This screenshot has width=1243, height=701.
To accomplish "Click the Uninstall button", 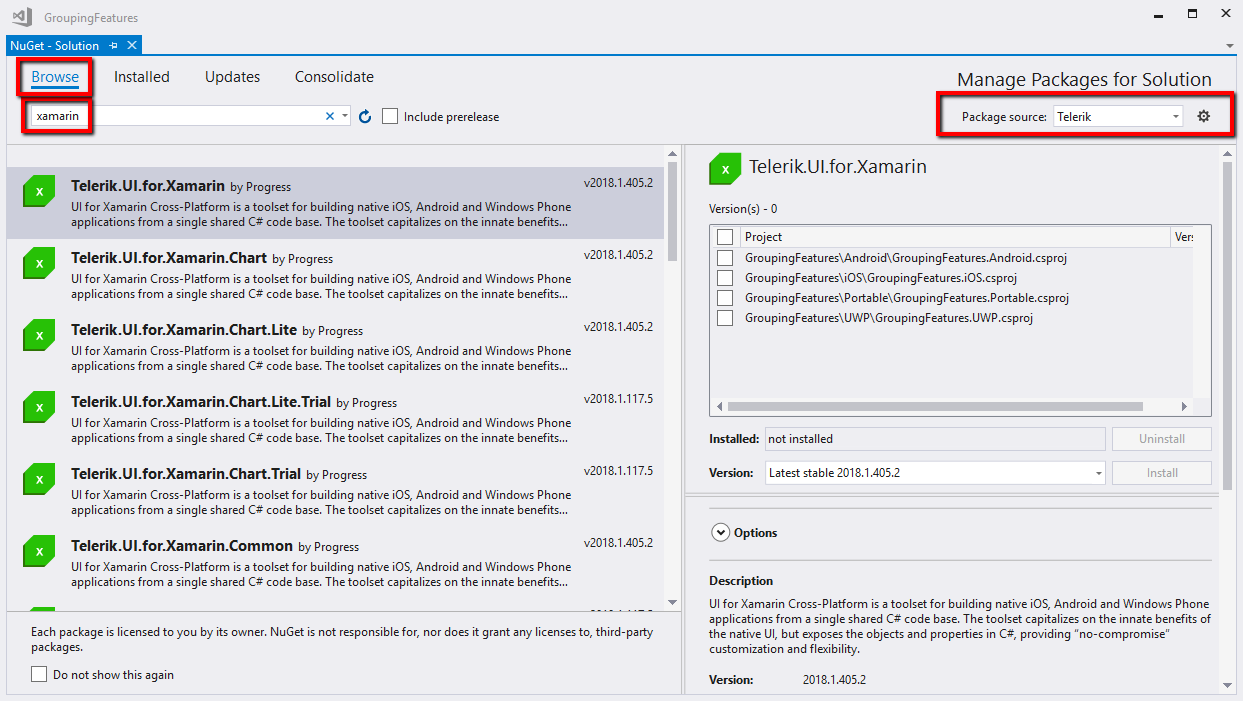I will (1161, 438).
